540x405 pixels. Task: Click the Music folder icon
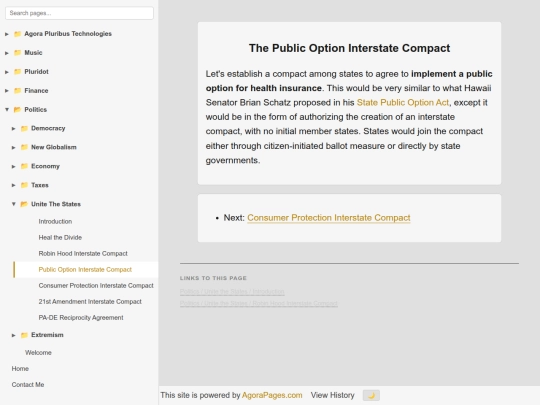tap(17, 53)
